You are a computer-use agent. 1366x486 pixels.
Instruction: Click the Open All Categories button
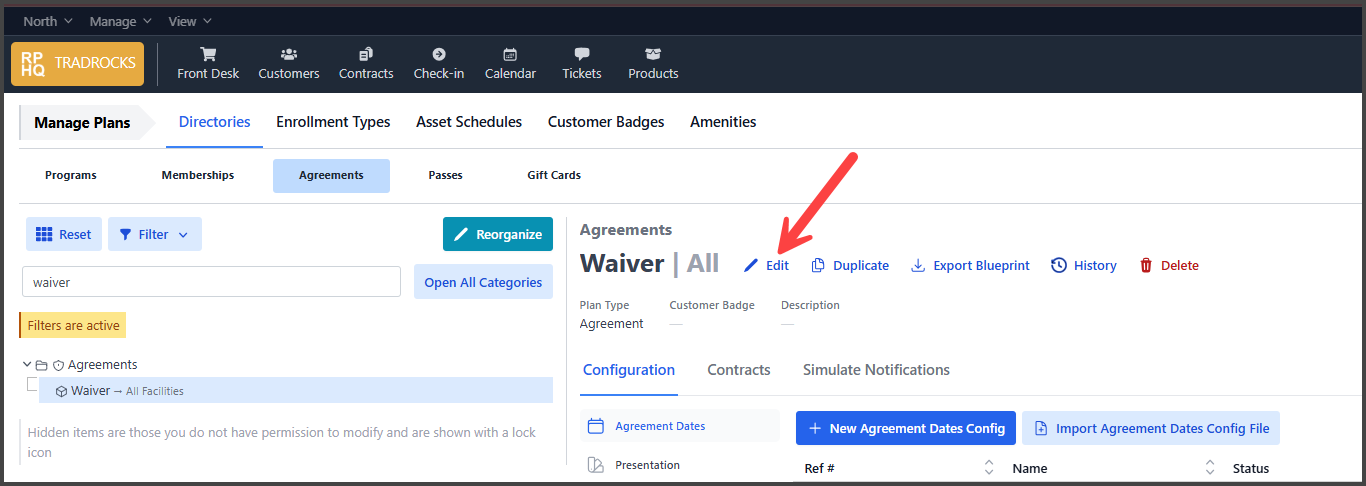point(483,282)
